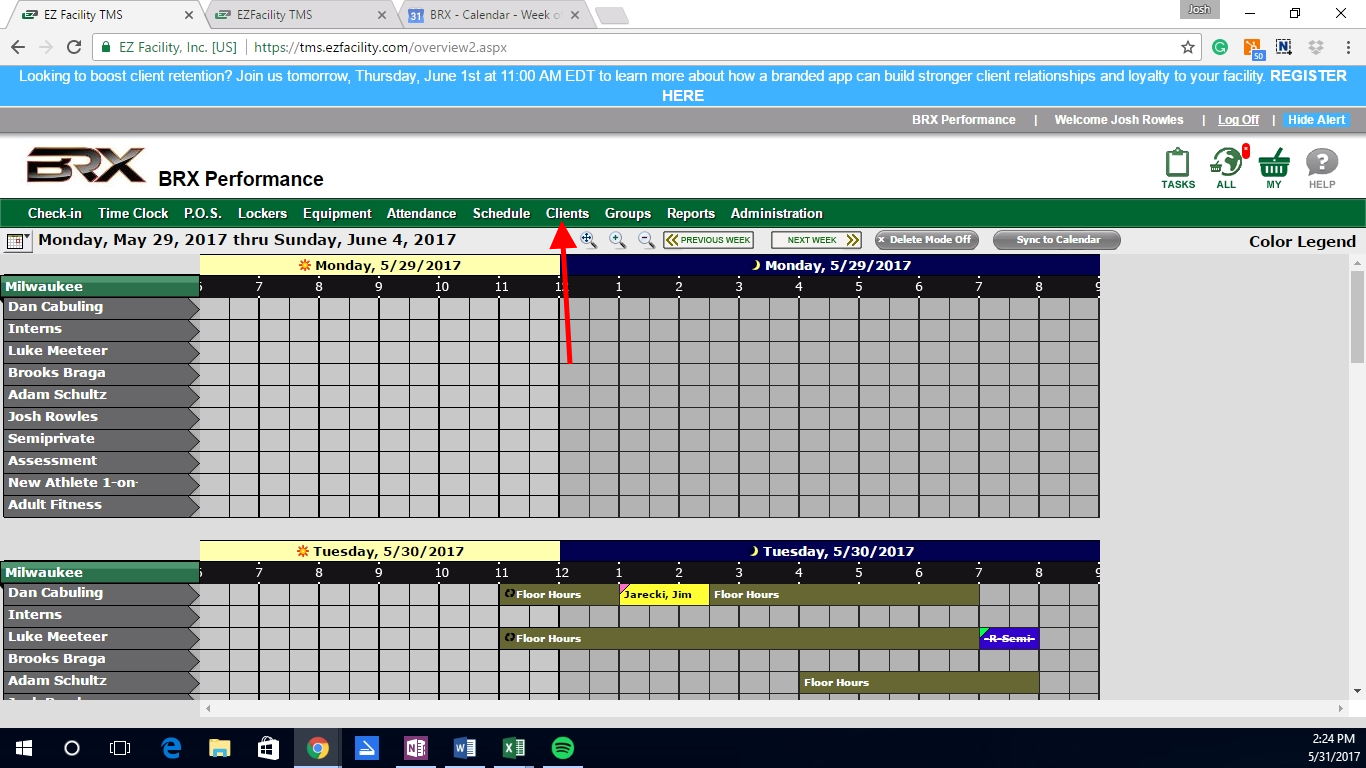The height and width of the screenshot is (768, 1366).
Task: Click the Sync to Calendar button
Action: 1057,240
